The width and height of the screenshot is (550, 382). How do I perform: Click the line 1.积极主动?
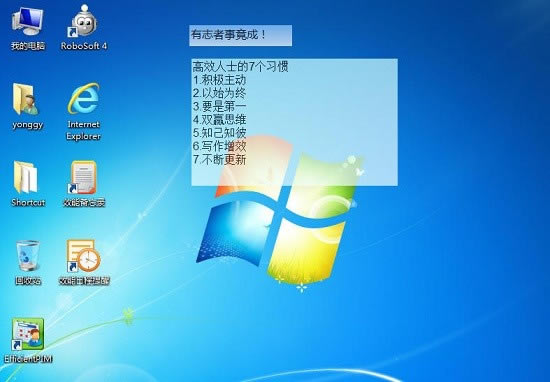tap(219, 80)
